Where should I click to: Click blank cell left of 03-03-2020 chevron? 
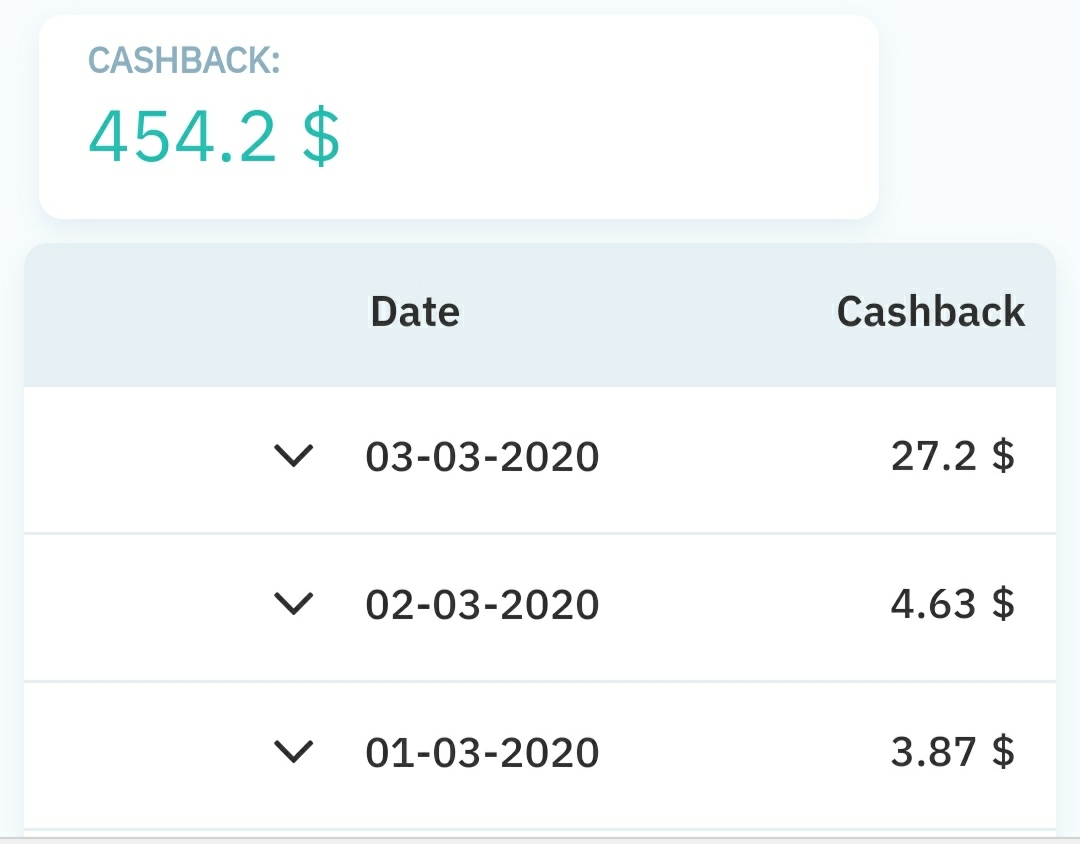click(138, 460)
